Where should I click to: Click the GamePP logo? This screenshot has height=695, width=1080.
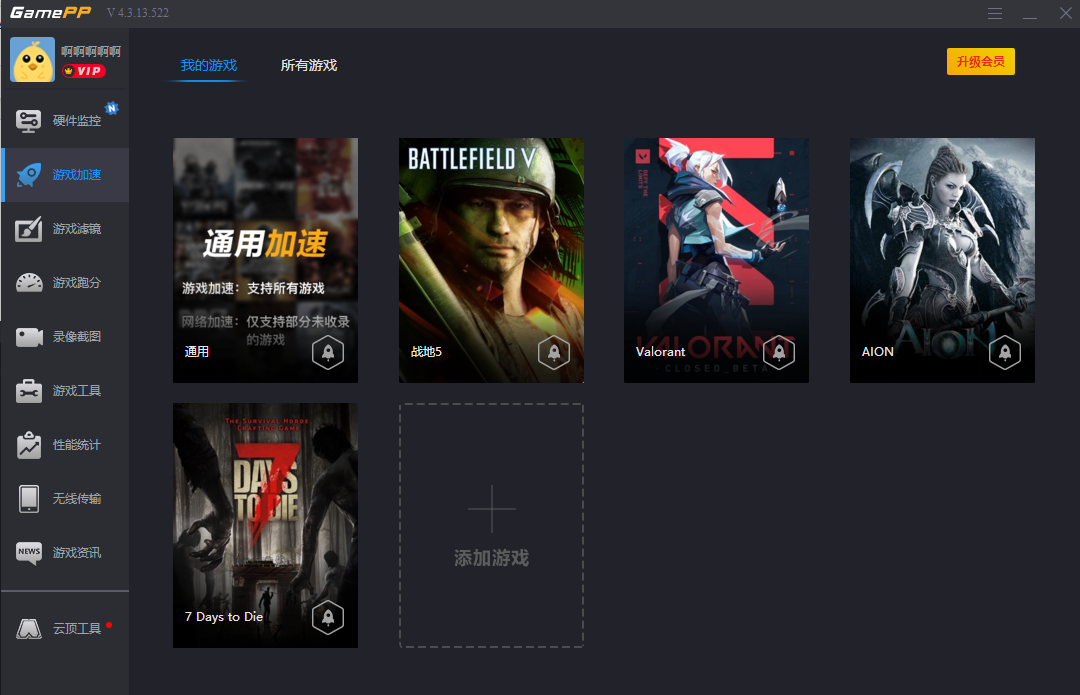[x=51, y=12]
